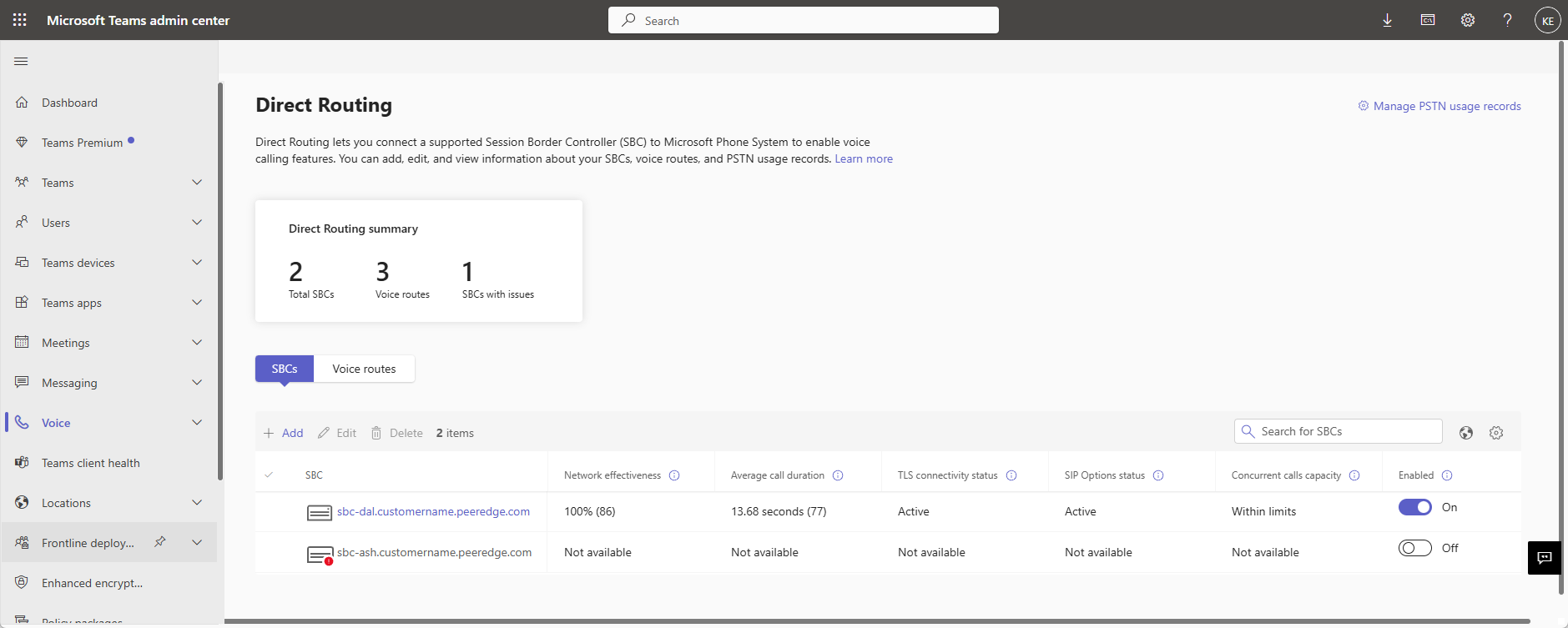Expand the Teams menu chevron
This screenshot has height=628, width=1568.
197,183
